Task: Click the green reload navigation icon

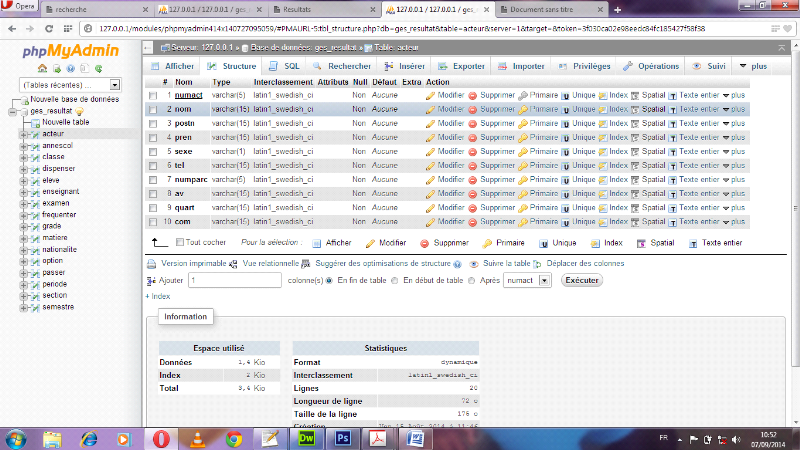Action: [98, 68]
